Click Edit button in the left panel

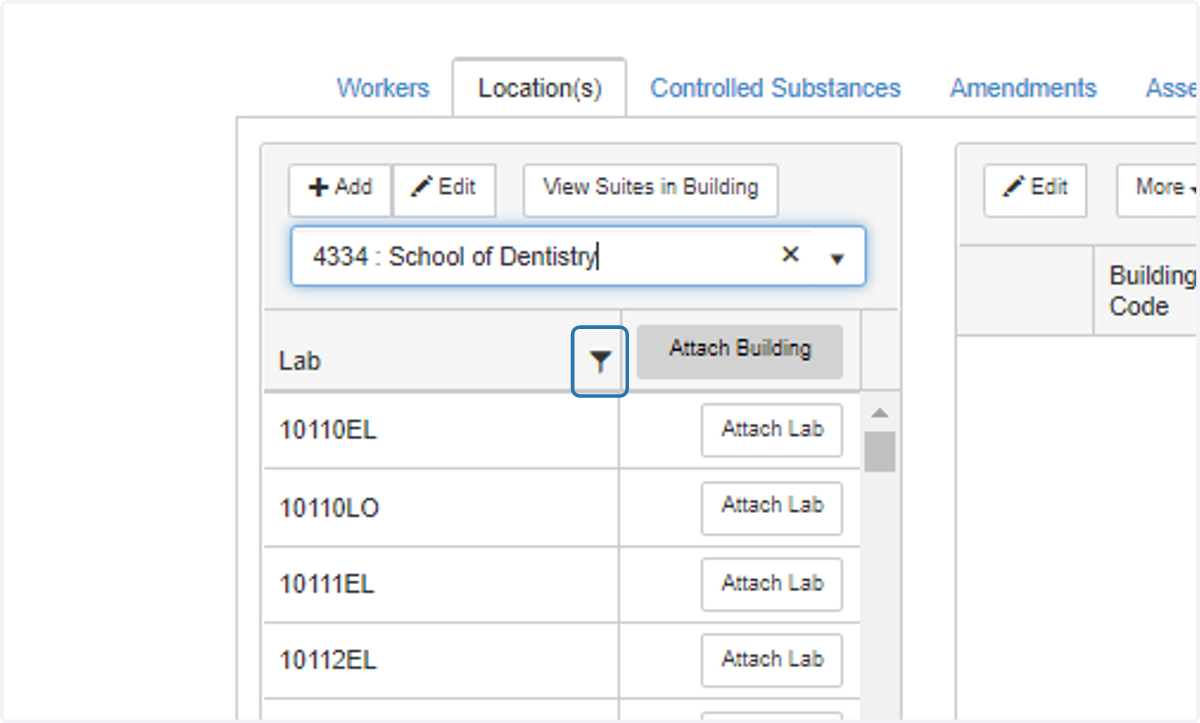[x=444, y=190]
